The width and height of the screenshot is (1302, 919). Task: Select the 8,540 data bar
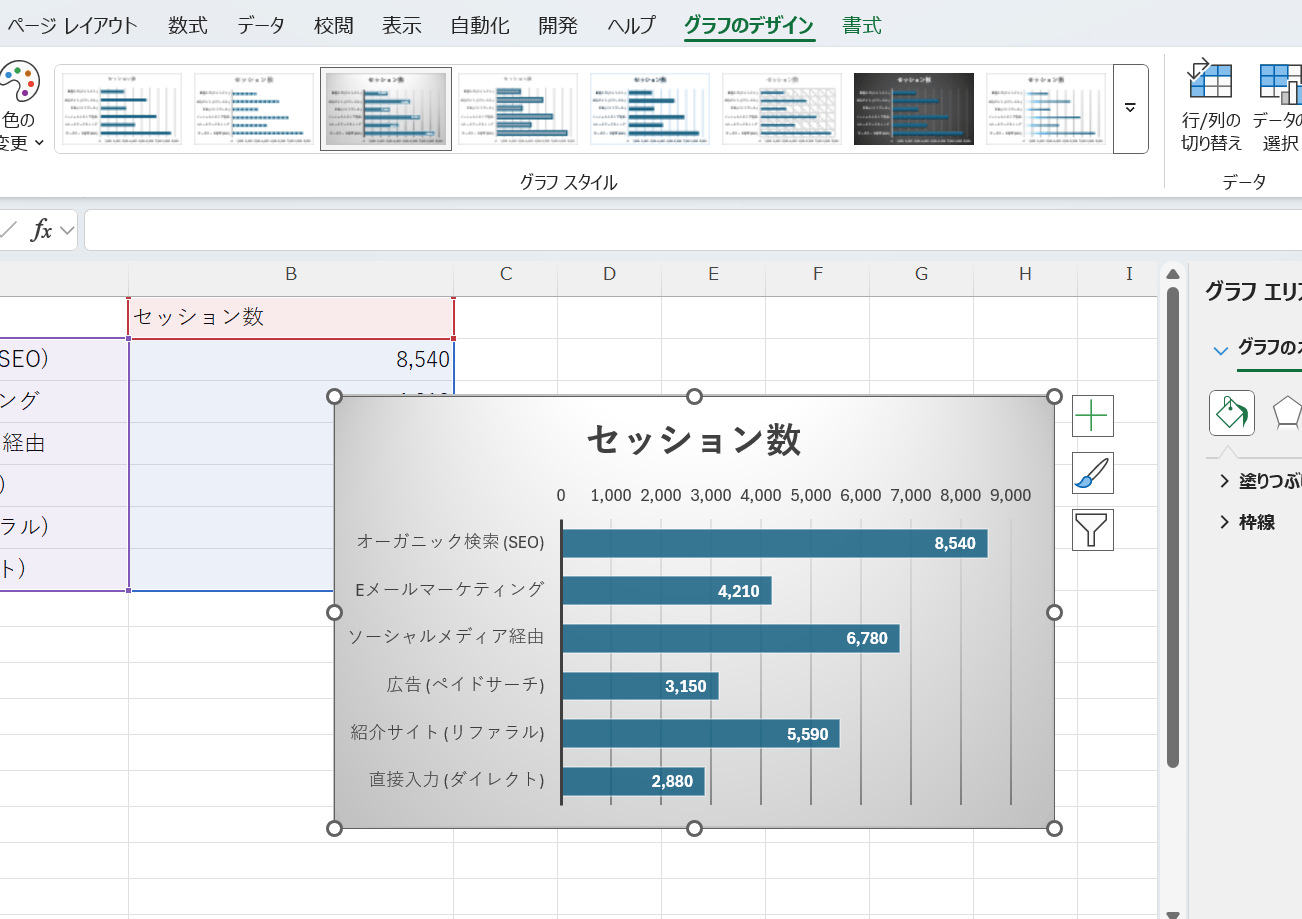pos(774,543)
